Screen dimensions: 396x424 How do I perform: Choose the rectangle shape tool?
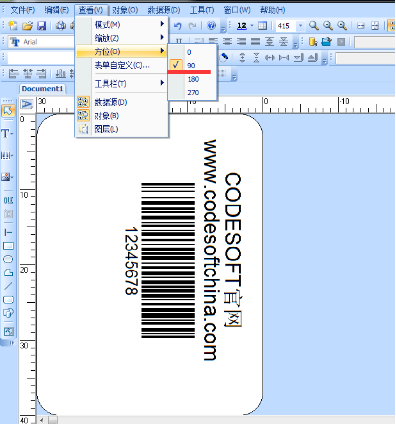pyautogui.click(x=8, y=246)
